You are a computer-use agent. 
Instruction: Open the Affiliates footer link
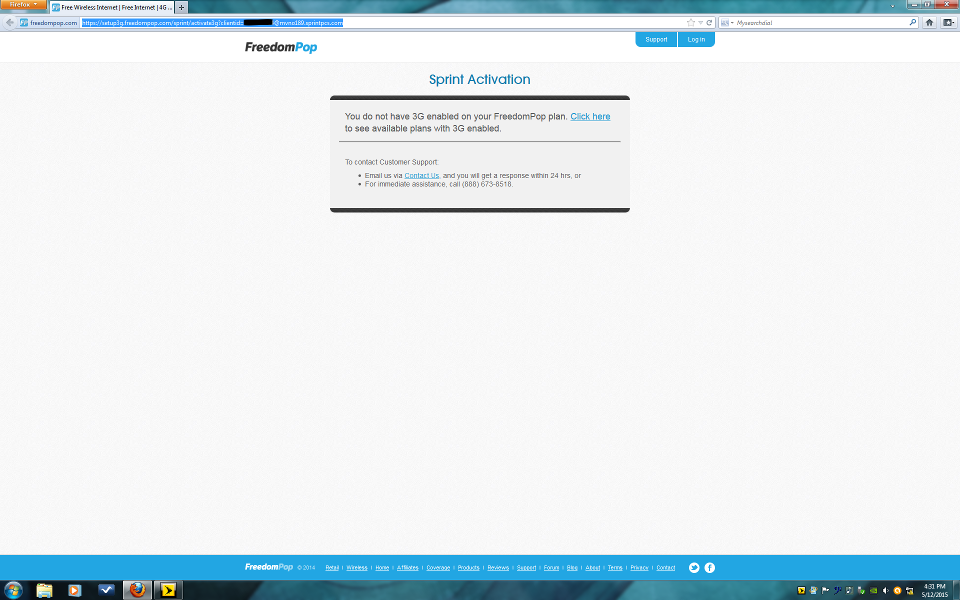coord(408,568)
